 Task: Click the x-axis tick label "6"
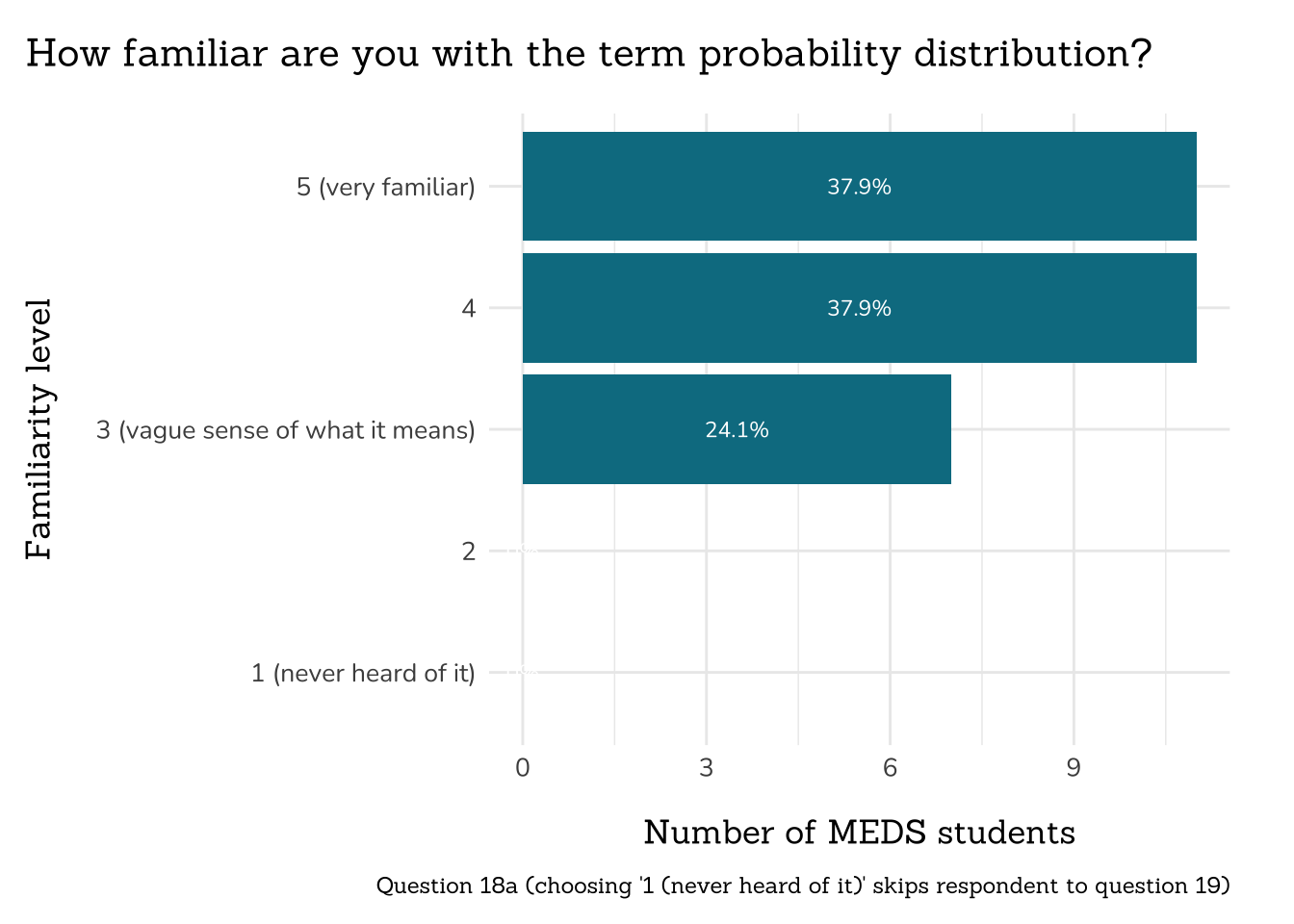890,768
